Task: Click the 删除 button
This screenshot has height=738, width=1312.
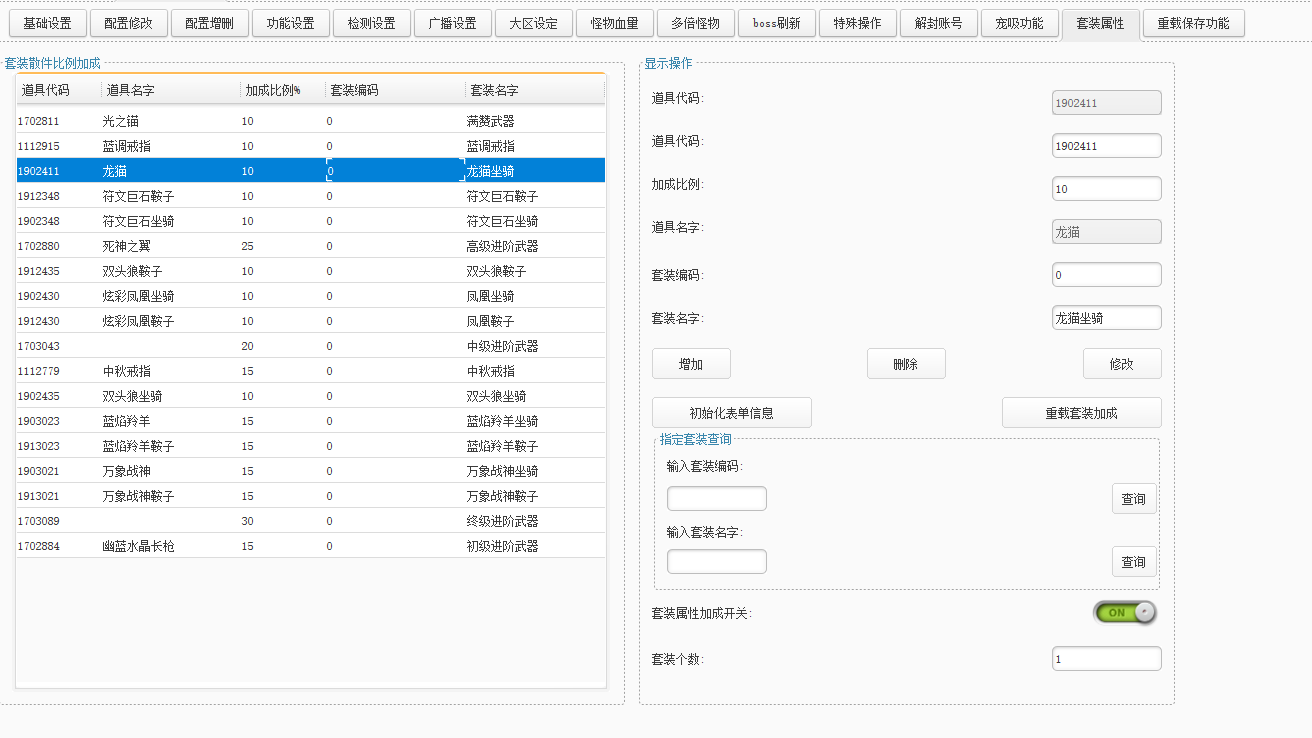Action: pyautogui.click(x=906, y=364)
